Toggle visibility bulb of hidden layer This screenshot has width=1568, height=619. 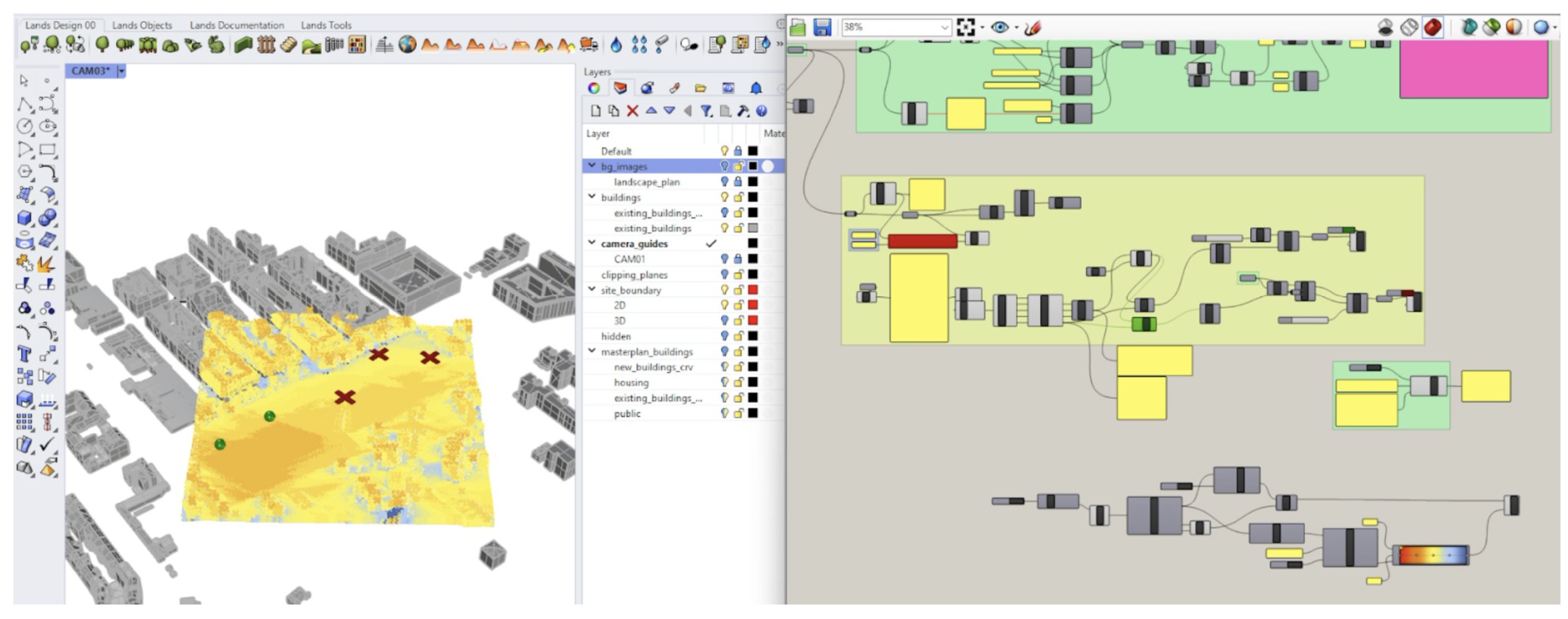click(x=724, y=336)
